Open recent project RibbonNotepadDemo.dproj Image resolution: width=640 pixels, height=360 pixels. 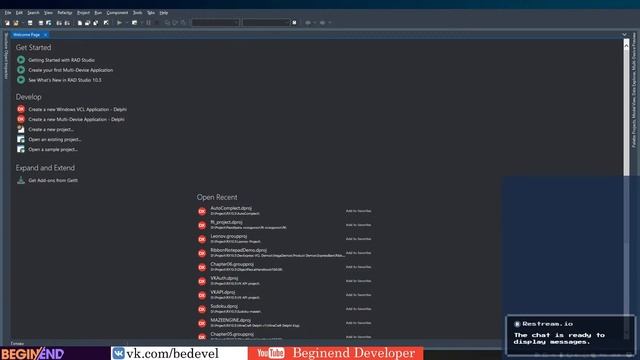click(x=238, y=250)
